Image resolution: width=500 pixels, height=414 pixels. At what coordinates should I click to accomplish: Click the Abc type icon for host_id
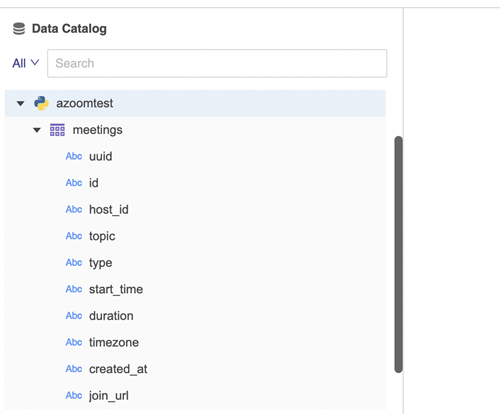pos(74,209)
